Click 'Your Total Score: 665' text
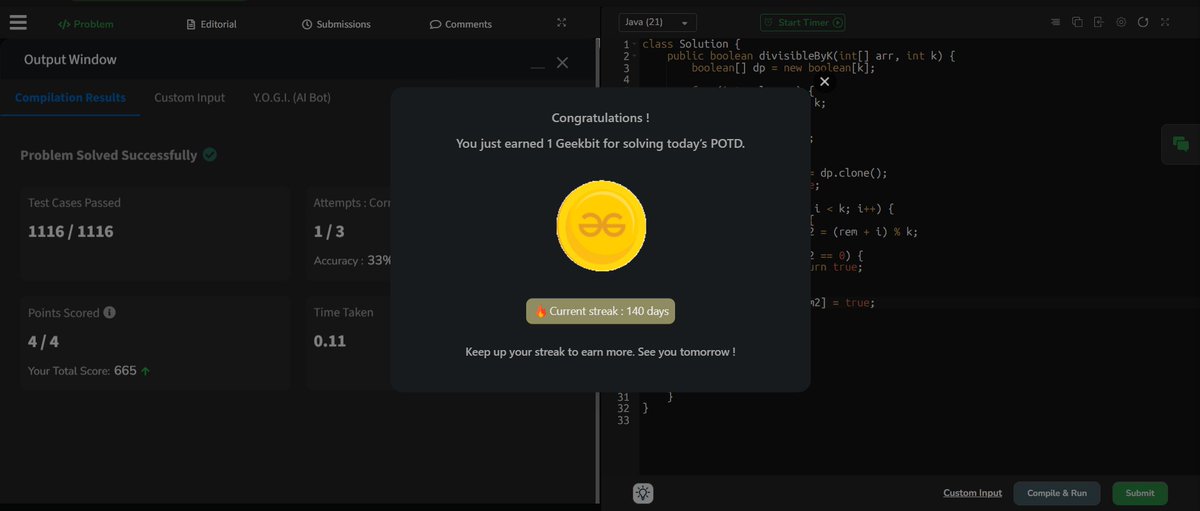The width and height of the screenshot is (1200, 511). [x=82, y=371]
